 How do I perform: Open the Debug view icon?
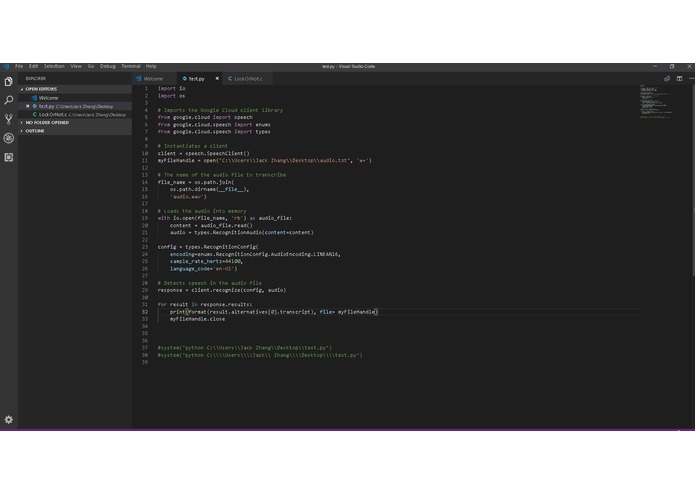click(x=8, y=138)
